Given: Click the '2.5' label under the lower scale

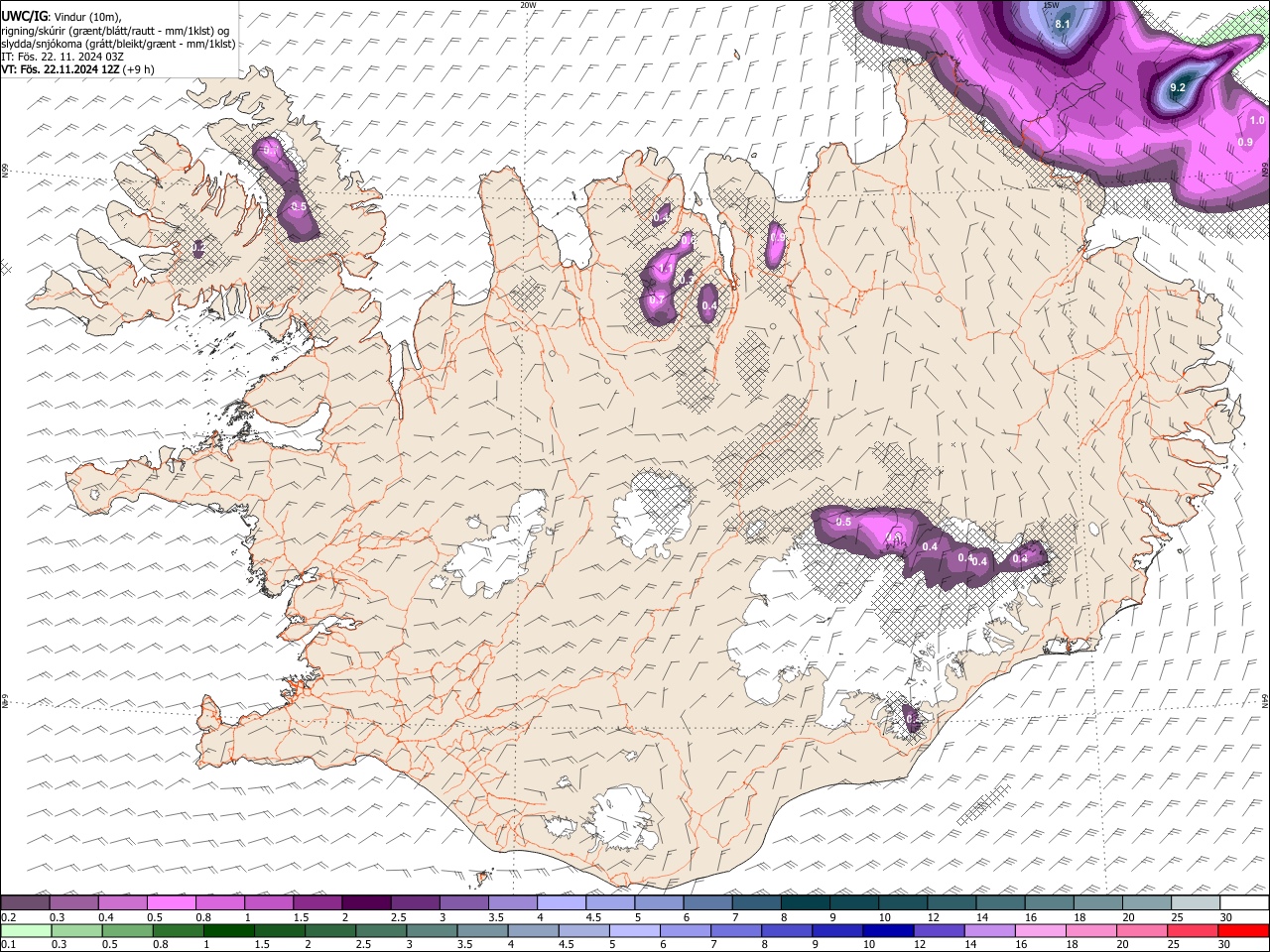Looking at the screenshot, I should [x=363, y=945].
